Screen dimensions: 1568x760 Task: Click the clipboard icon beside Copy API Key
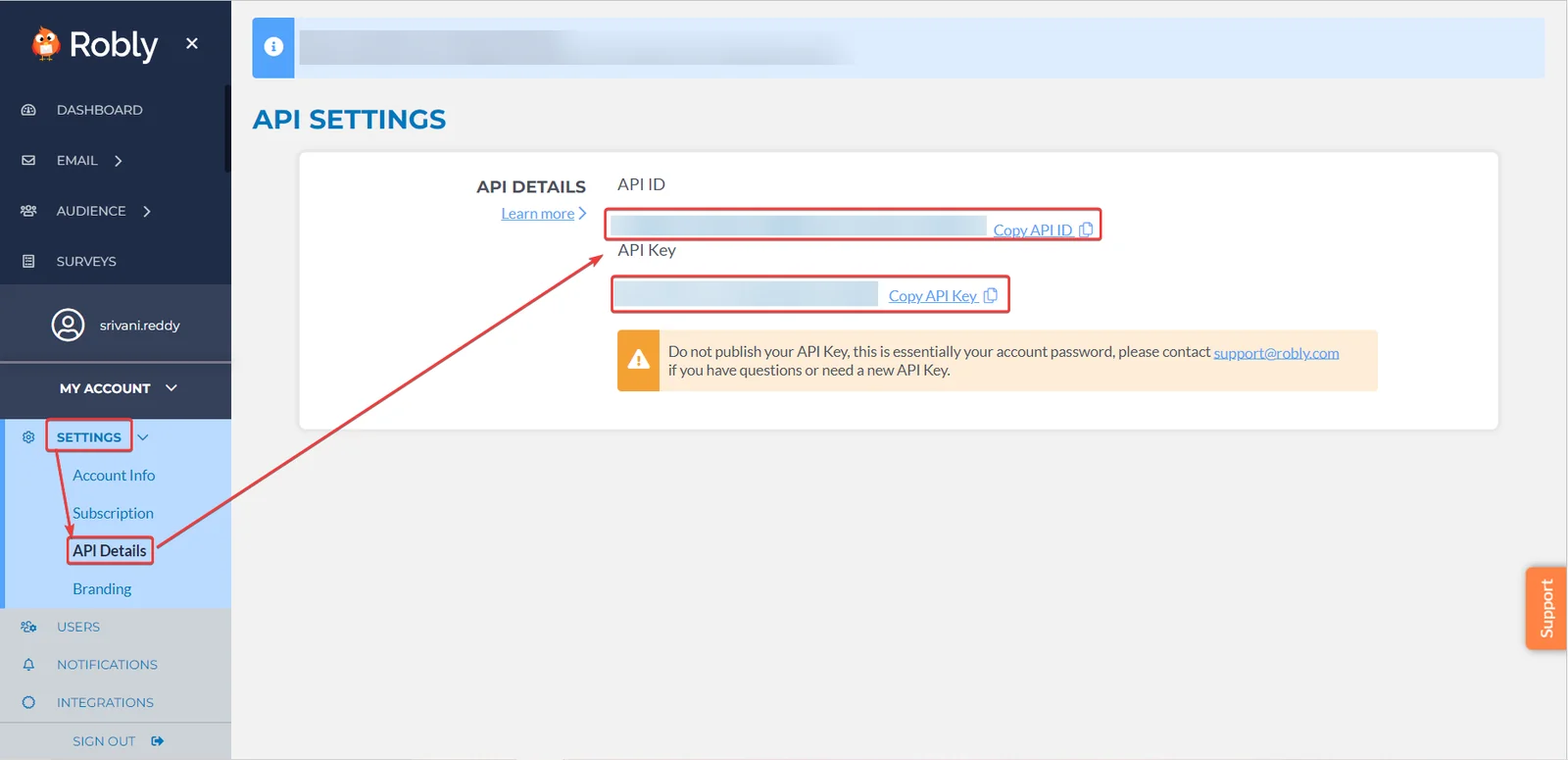point(991,295)
